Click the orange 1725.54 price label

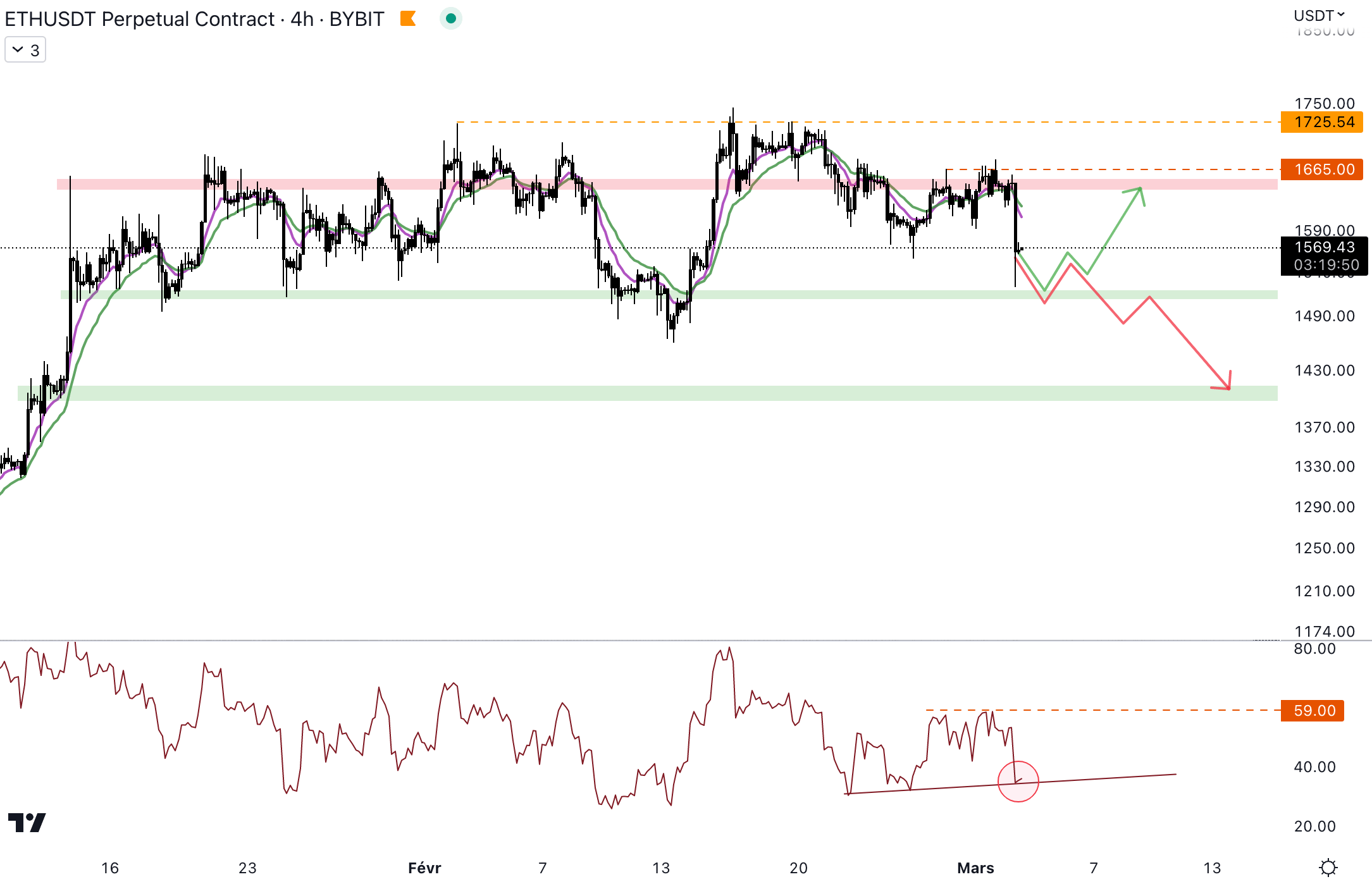pyautogui.click(x=1321, y=122)
